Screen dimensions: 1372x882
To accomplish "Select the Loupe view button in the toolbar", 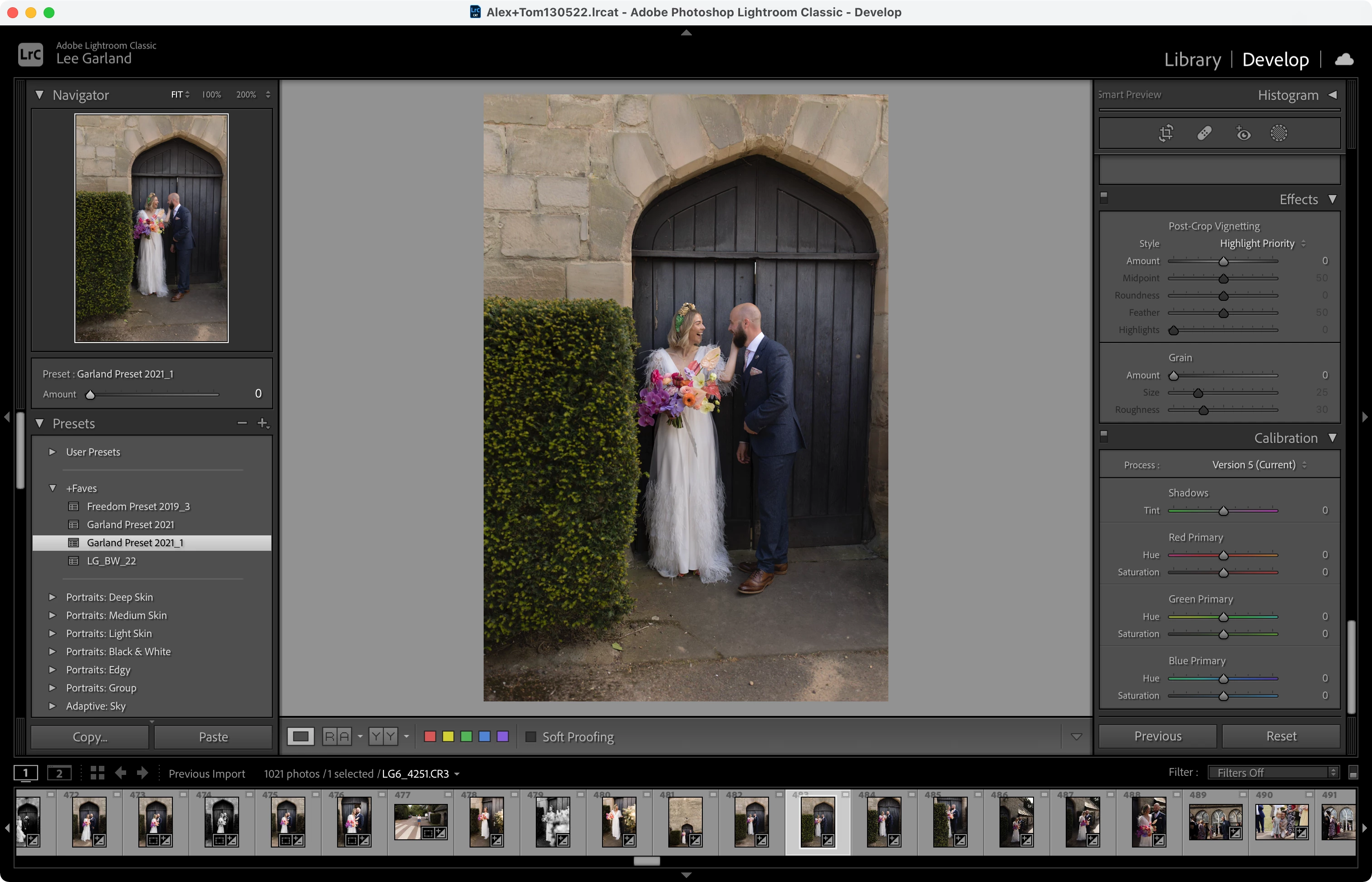I will (301, 736).
